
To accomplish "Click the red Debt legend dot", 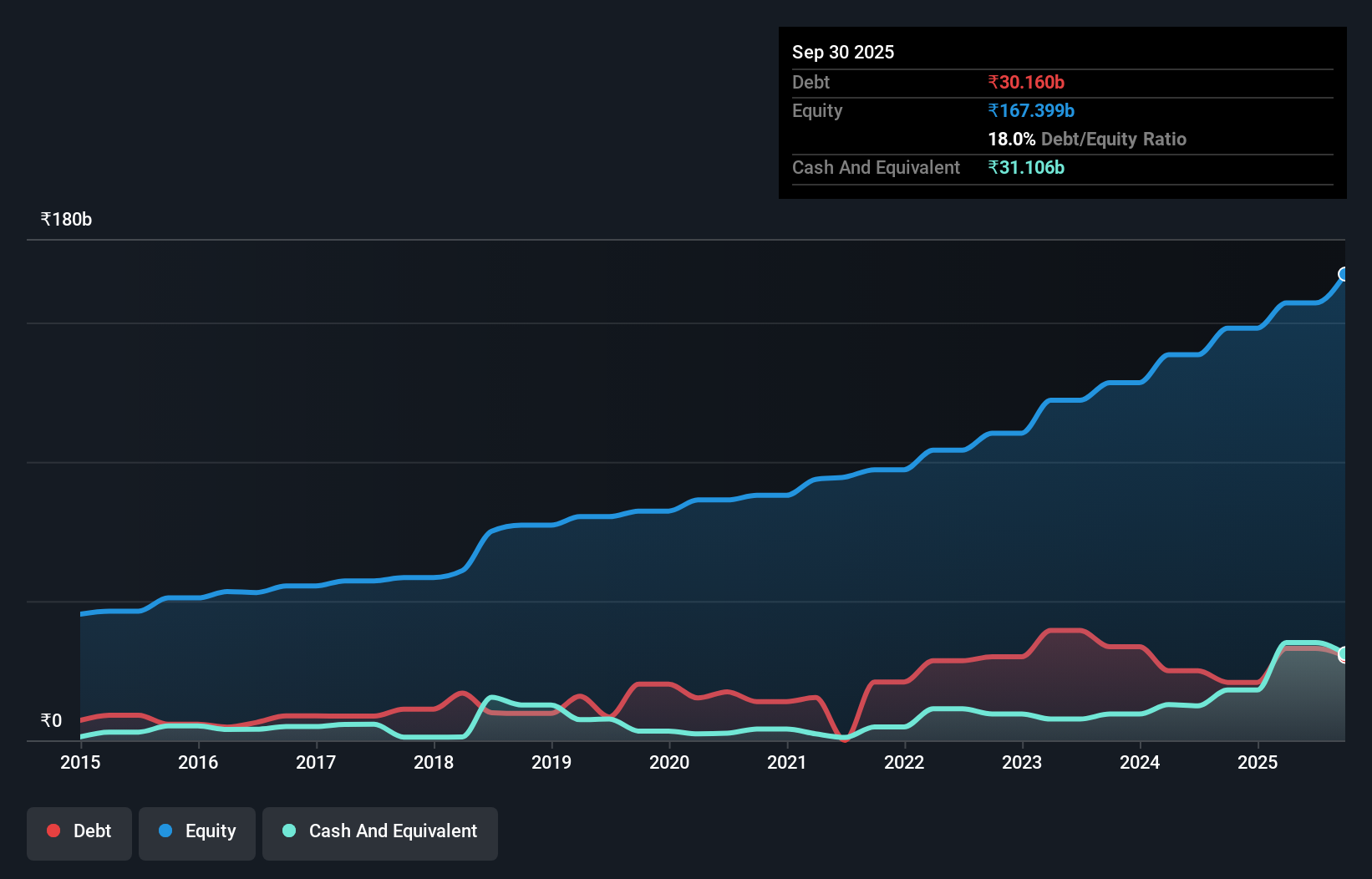I will [53, 831].
